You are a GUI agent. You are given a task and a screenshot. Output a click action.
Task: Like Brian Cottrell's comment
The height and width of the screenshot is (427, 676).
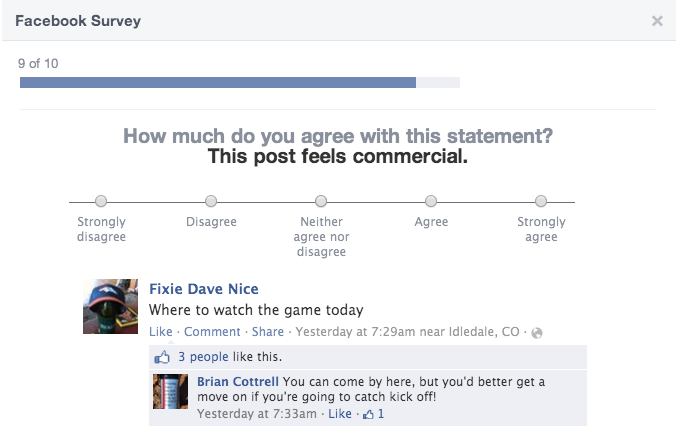[340, 414]
